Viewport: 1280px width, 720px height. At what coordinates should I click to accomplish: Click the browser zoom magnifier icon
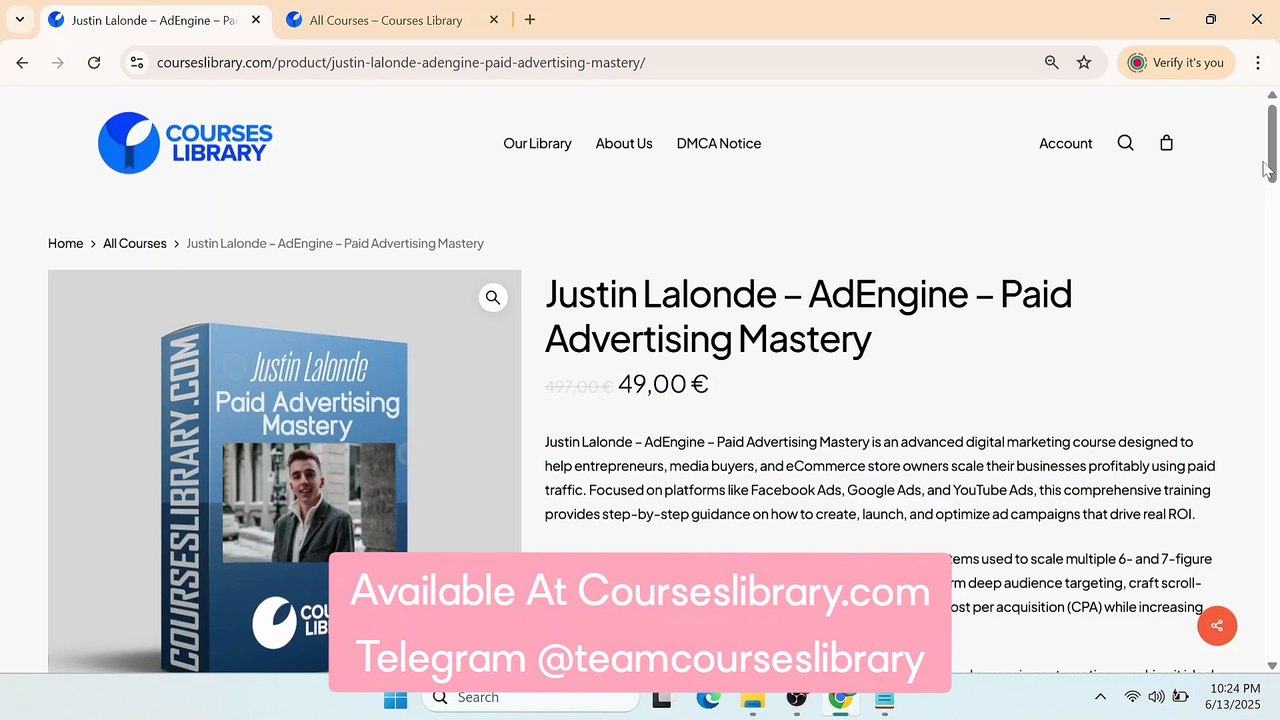point(1051,62)
